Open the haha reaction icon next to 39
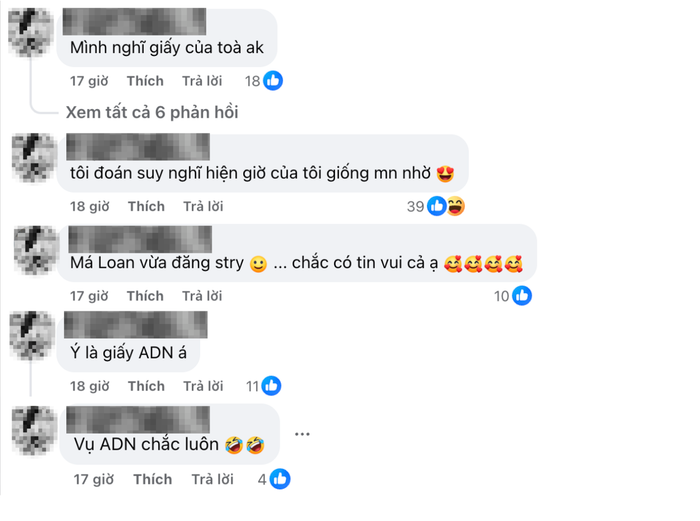Image resolution: width=700 pixels, height=521 pixels. [x=456, y=206]
